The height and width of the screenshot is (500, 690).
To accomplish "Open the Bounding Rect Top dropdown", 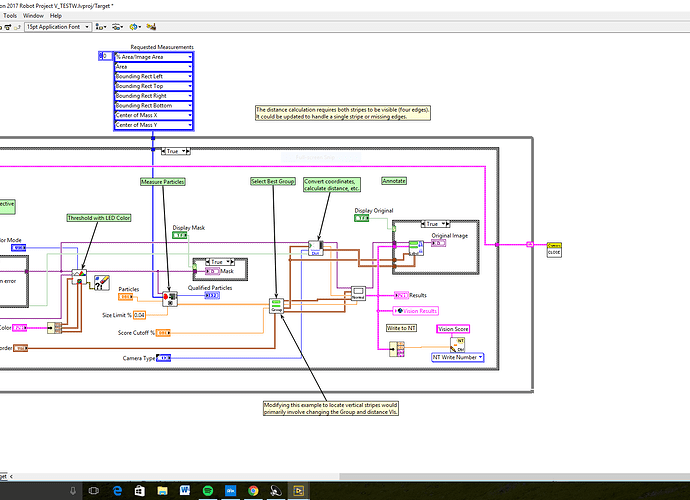I will click(153, 86).
